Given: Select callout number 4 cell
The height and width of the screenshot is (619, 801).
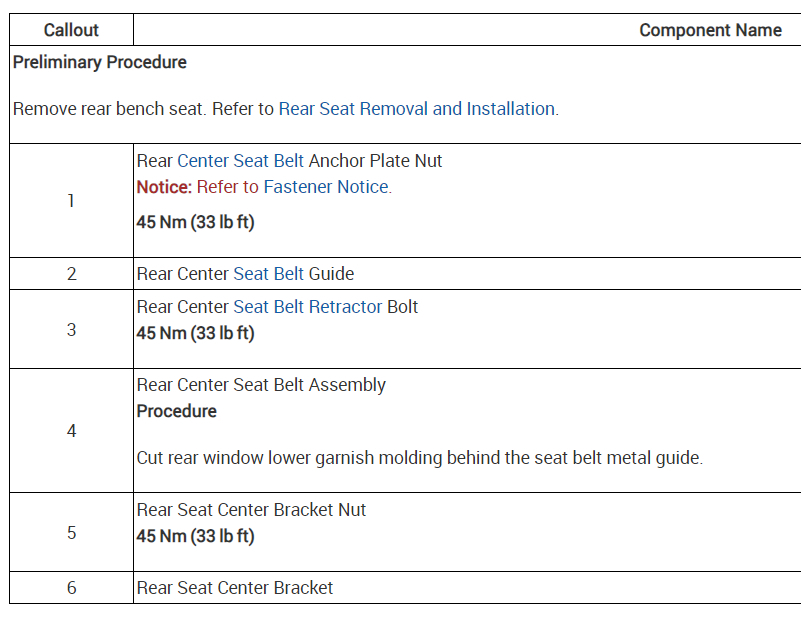Looking at the screenshot, I should click(71, 431).
